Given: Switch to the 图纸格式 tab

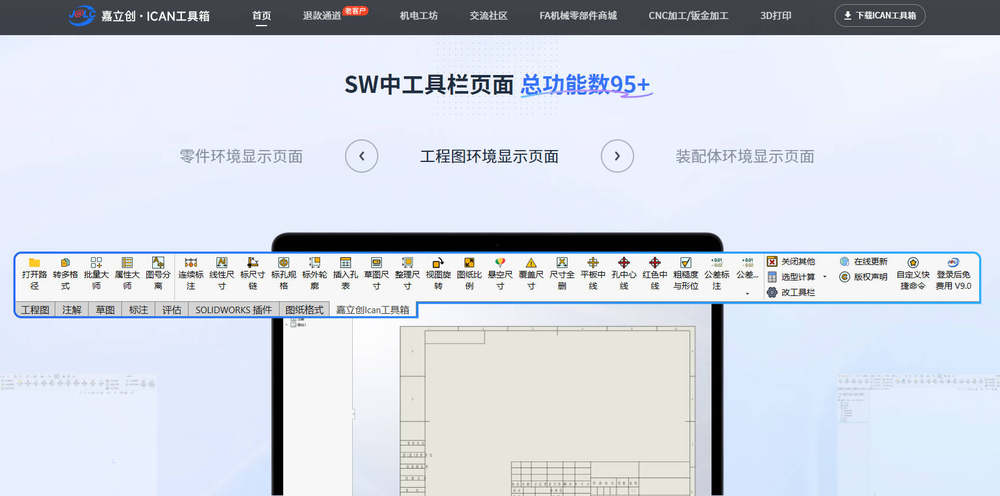Looking at the screenshot, I should [x=304, y=310].
